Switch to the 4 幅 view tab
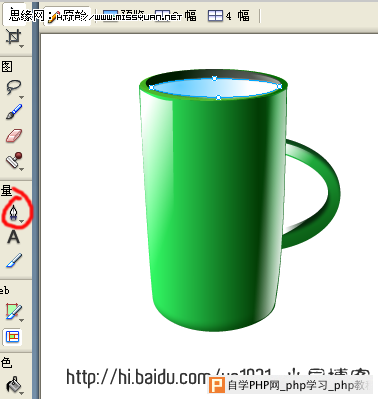Image resolution: width=378 pixels, height=399 pixels. (229, 15)
